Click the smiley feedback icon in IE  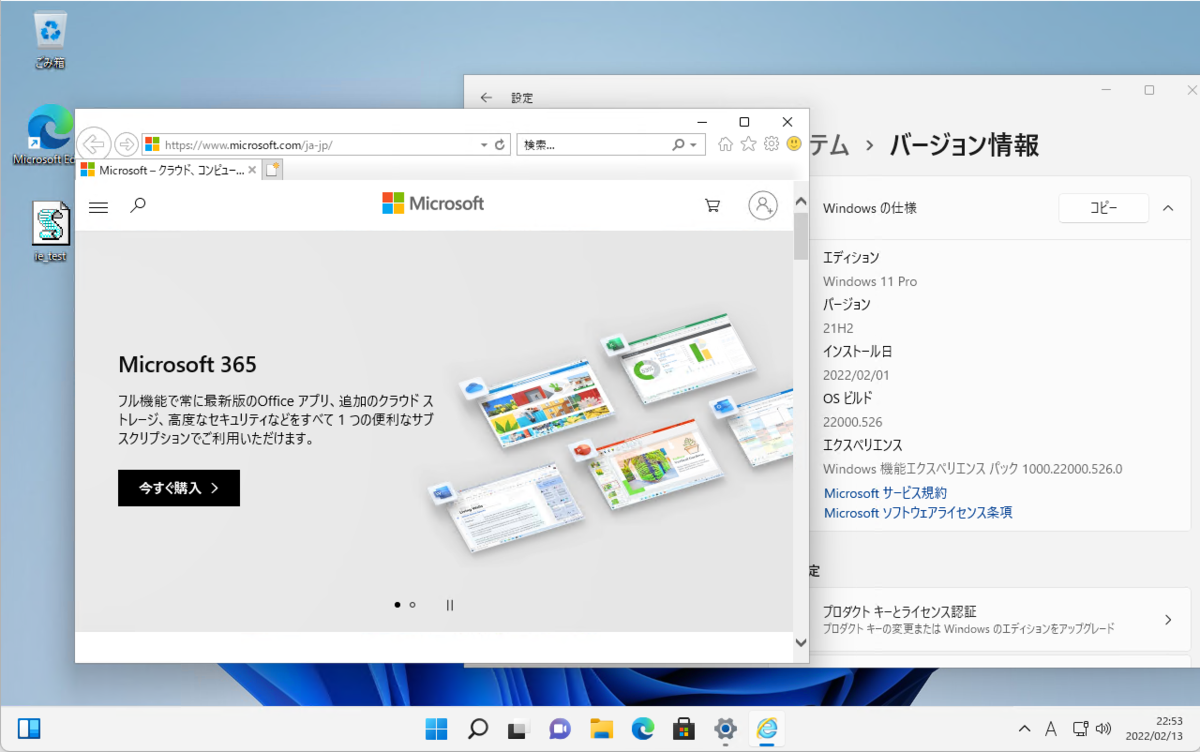tap(794, 144)
